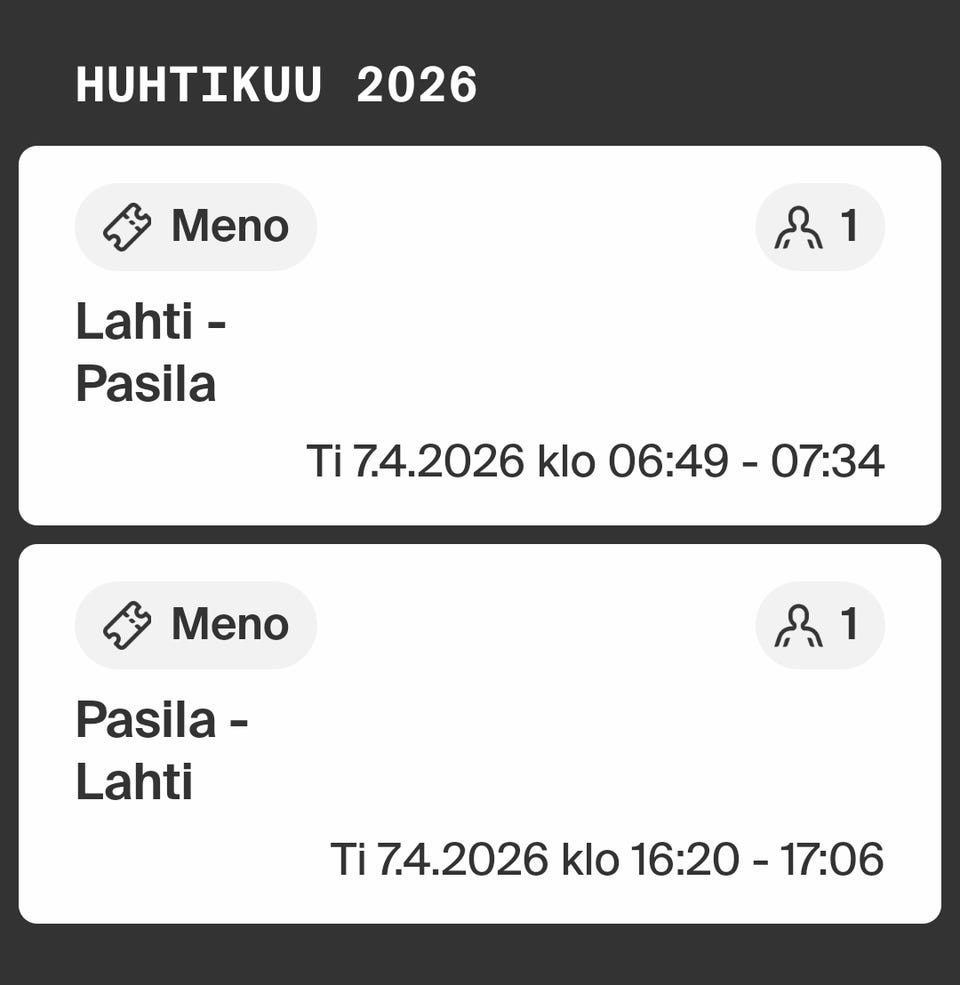
Task: Select the Meno label on the 16:20 trip
Action: click(230, 625)
